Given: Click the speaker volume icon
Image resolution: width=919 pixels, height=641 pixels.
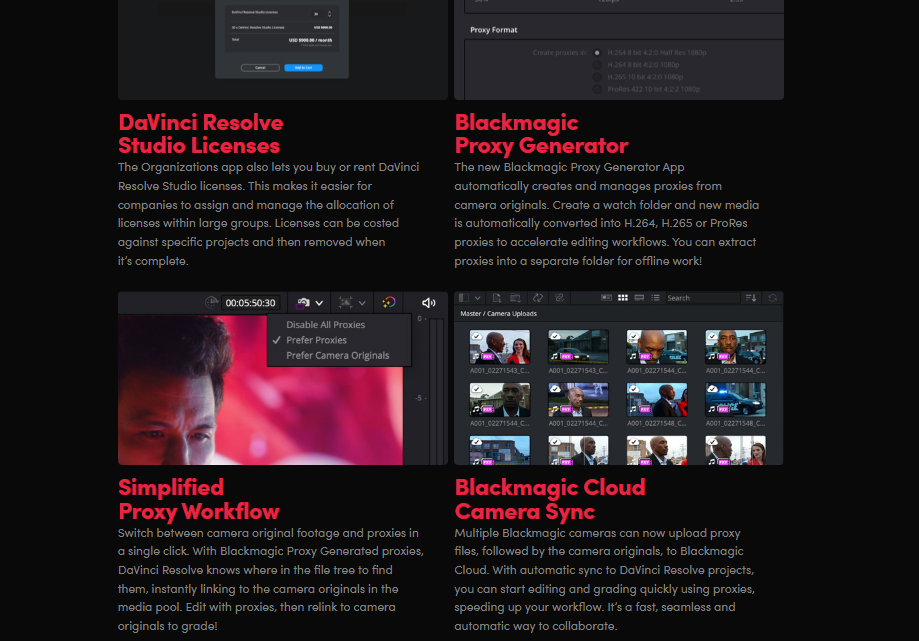Looking at the screenshot, I should (x=428, y=302).
